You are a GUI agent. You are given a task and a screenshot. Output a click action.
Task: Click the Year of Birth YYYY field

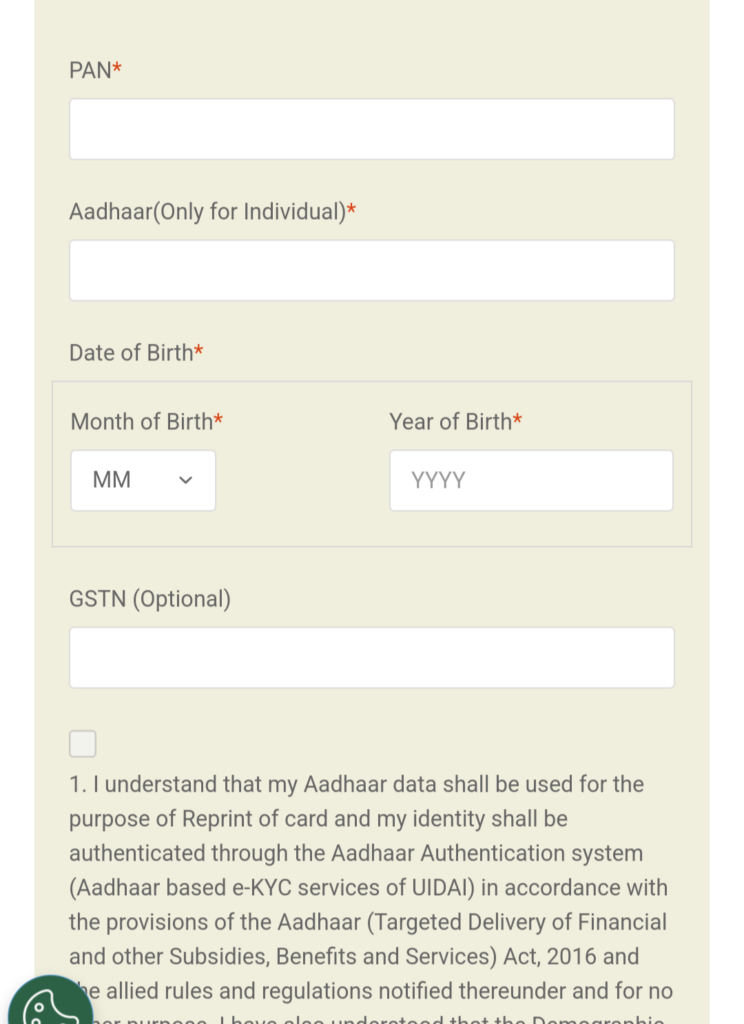(531, 480)
